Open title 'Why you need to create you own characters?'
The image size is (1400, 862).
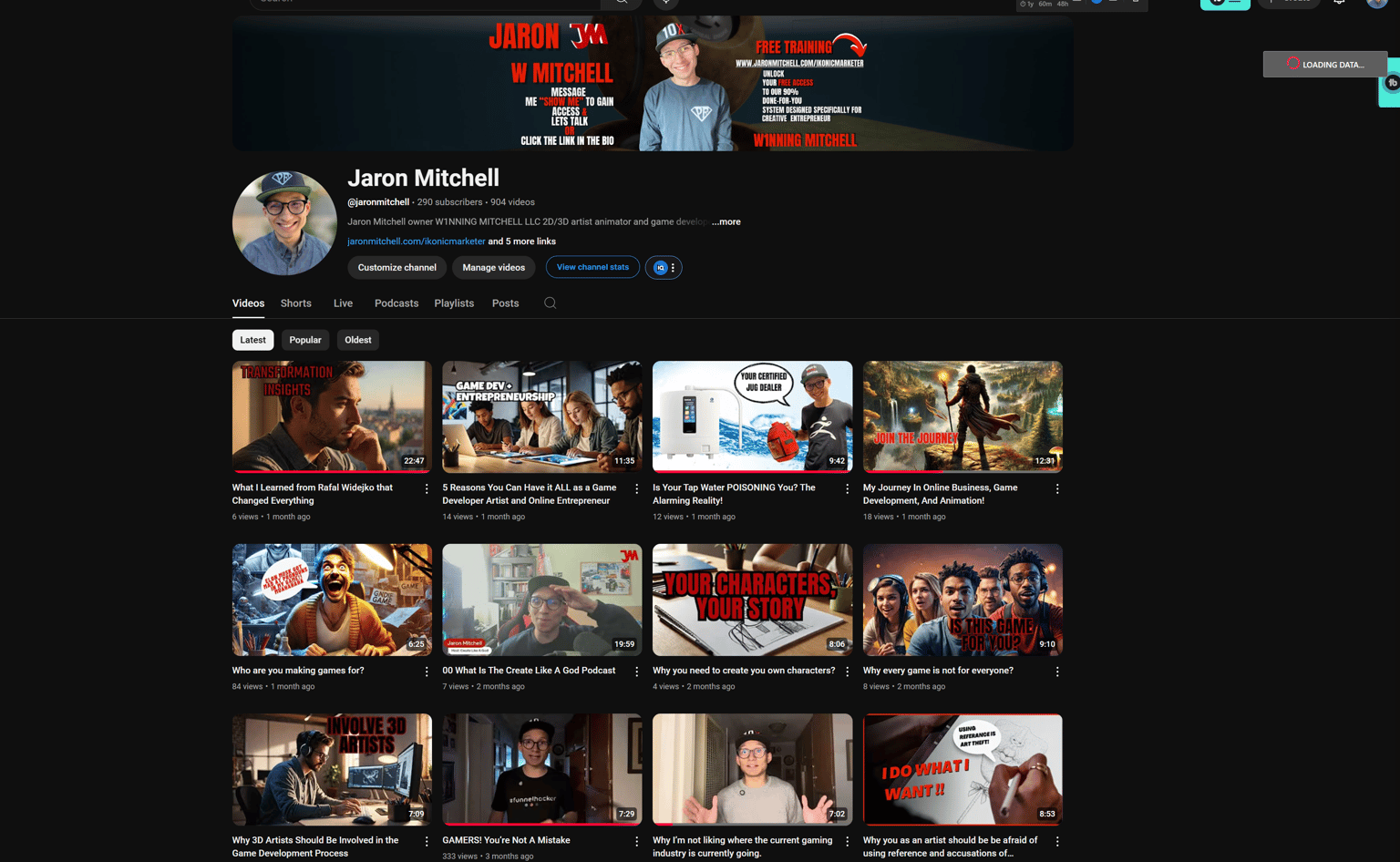pyautogui.click(x=744, y=671)
